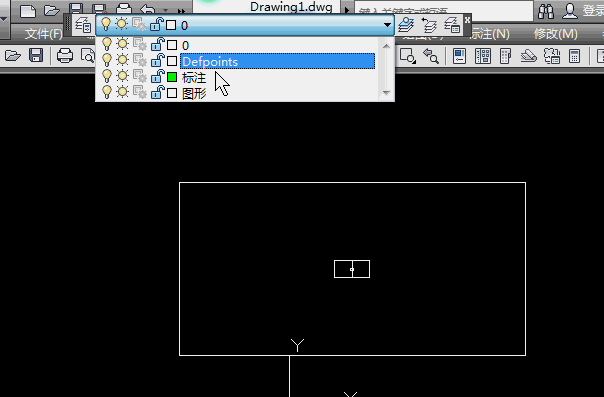This screenshot has height=397, width=604.
Task: Open the Layer States Manager icon
Action: pyautogui.click(x=452, y=25)
